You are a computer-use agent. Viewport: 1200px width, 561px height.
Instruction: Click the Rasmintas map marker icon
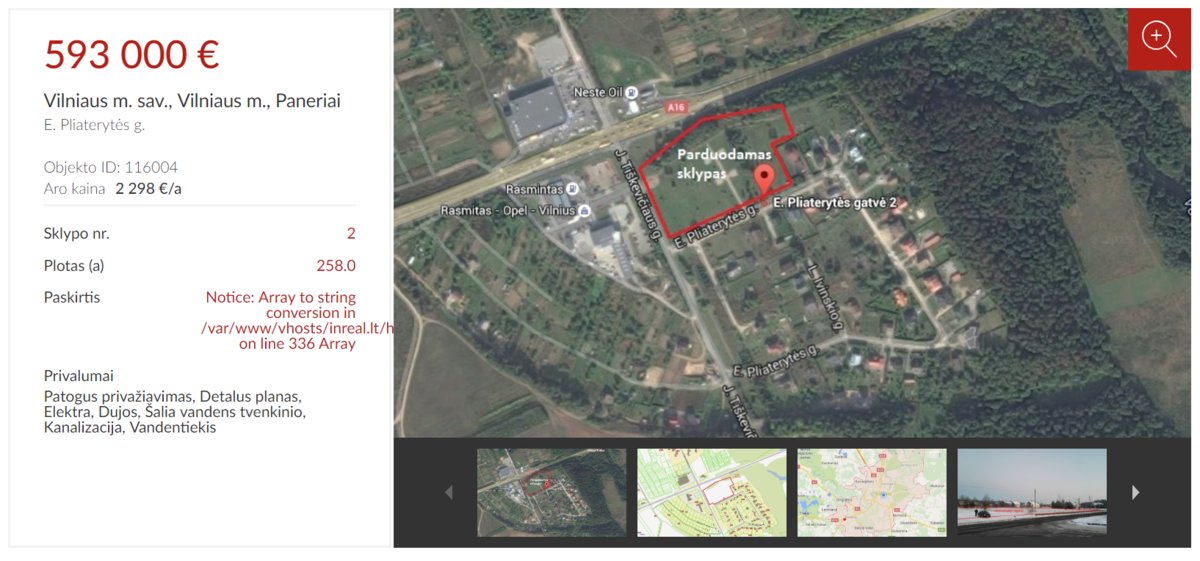click(571, 189)
